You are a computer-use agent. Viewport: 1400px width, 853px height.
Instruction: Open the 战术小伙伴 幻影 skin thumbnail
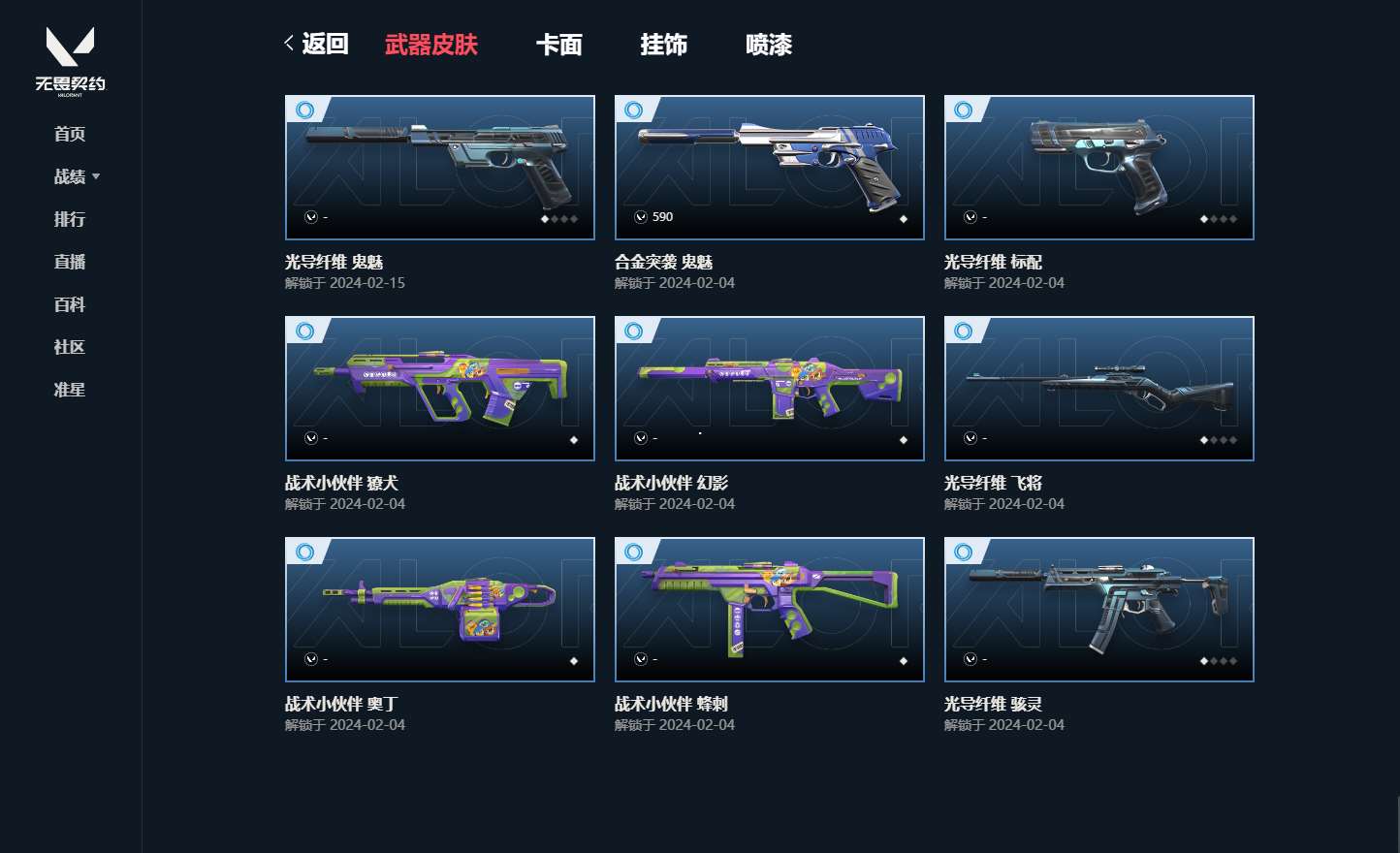pos(770,389)
